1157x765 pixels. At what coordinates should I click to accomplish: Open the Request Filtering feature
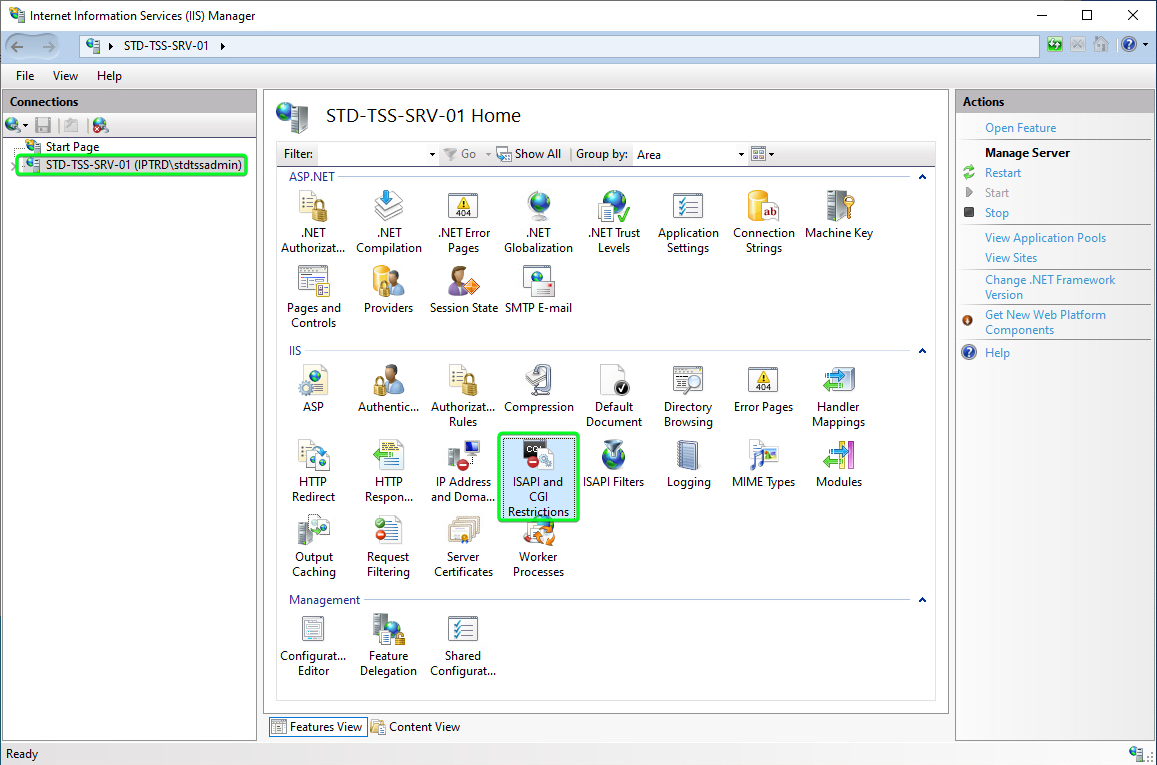[388, 547]
